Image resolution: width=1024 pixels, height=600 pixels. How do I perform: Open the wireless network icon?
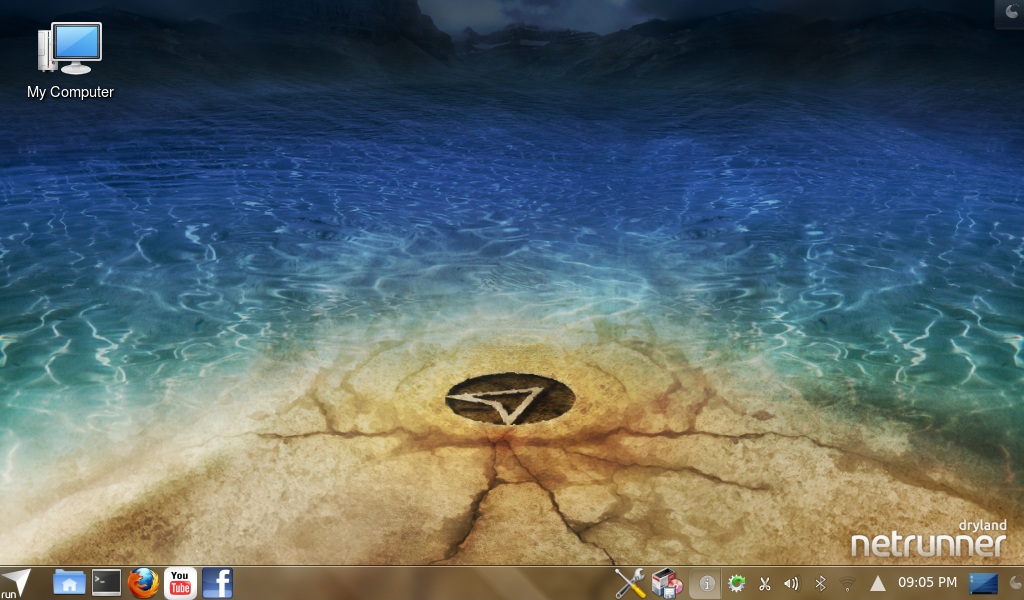(847, 584)
